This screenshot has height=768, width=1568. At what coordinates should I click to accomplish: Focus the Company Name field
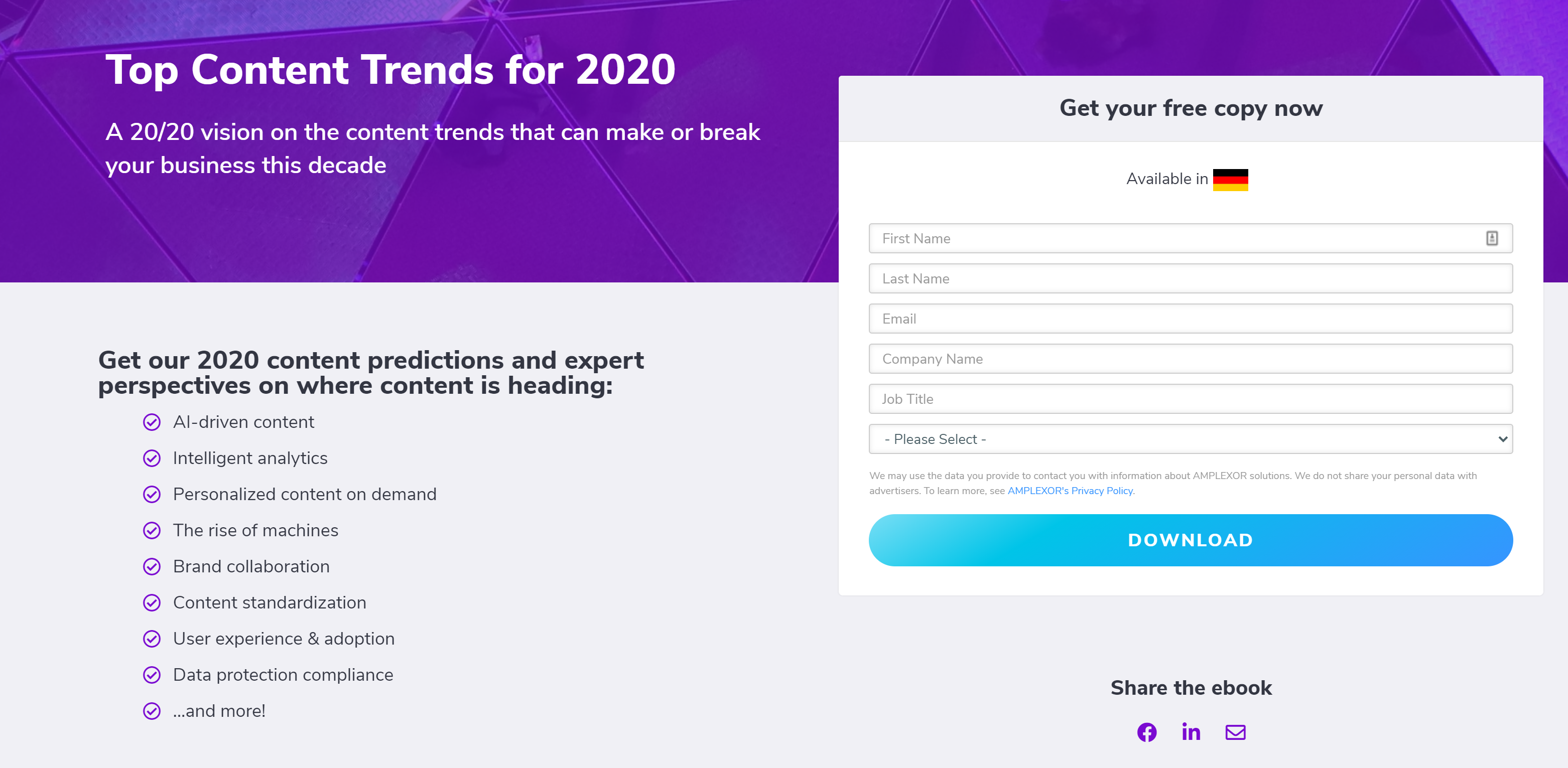pyautogui.click(x=1191, y=359)
